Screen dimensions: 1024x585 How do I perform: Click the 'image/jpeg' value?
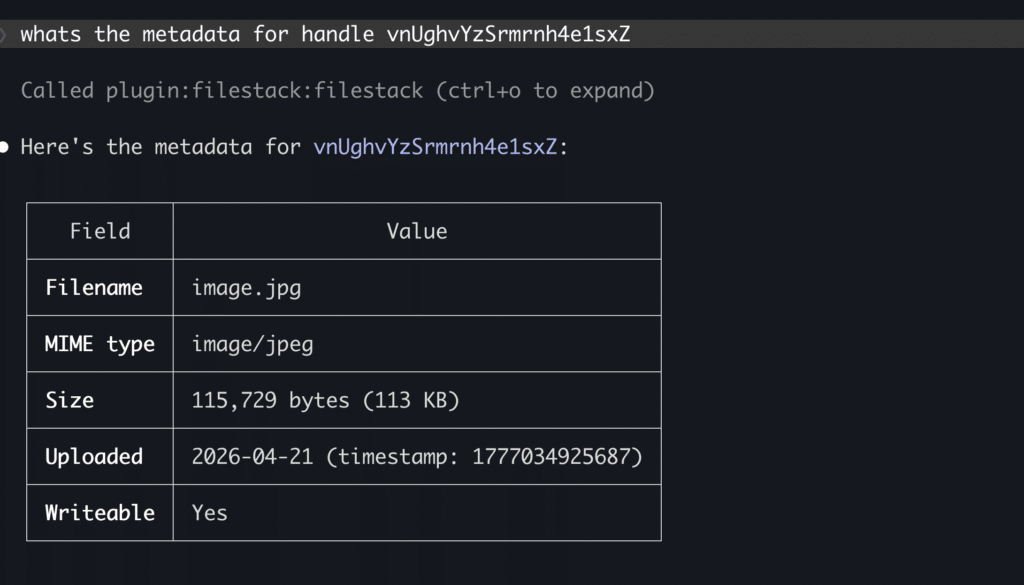(252, 344)
